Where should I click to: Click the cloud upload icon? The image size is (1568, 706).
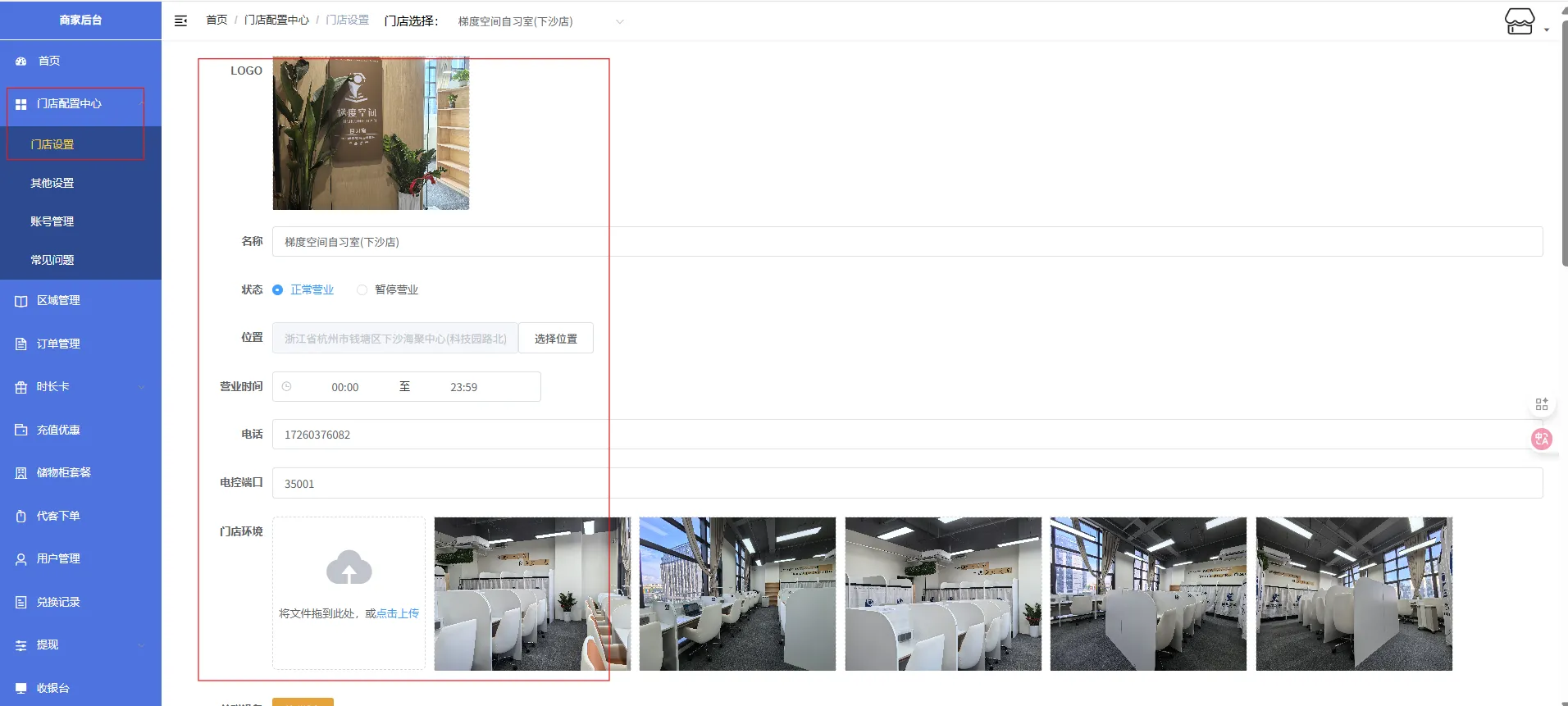click(x=349, y=567)
